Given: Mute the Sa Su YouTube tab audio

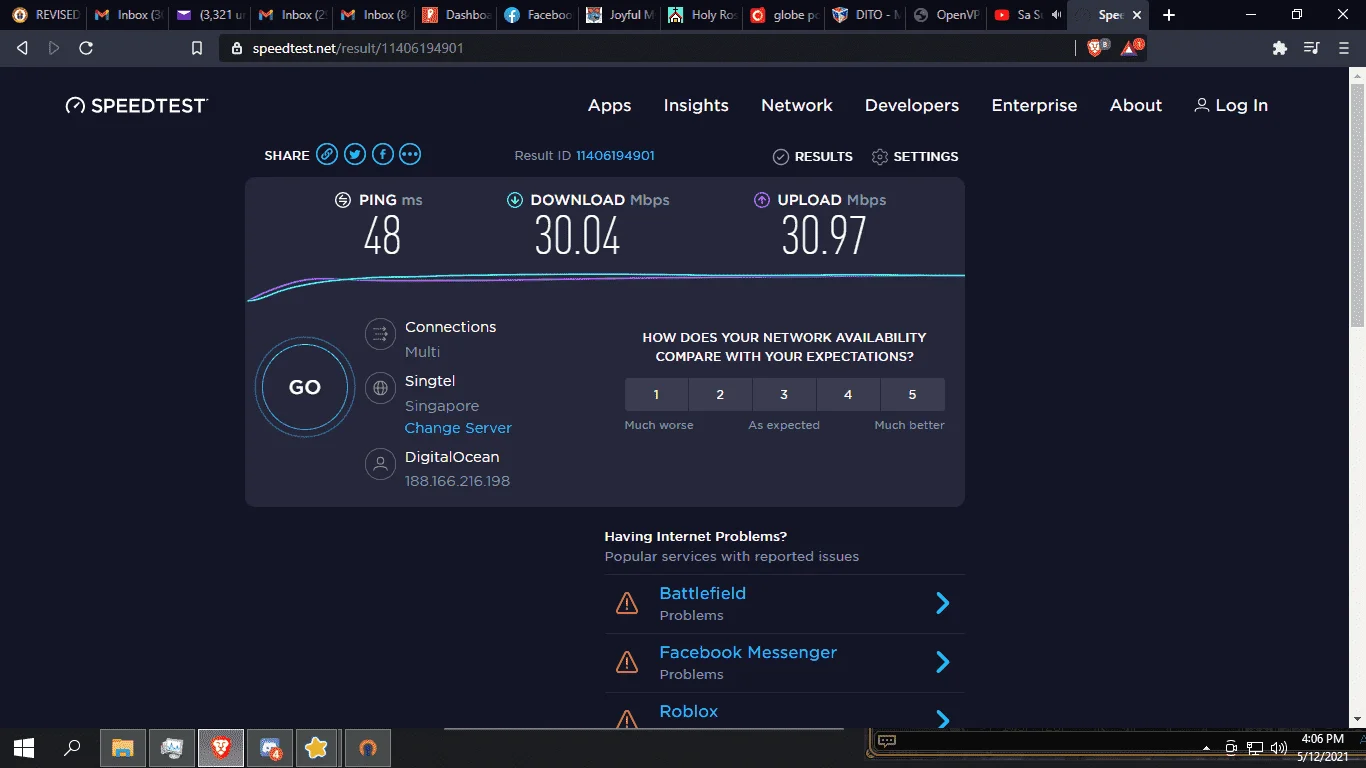Looking at the screenshot, I should (x=1056, y=15).
